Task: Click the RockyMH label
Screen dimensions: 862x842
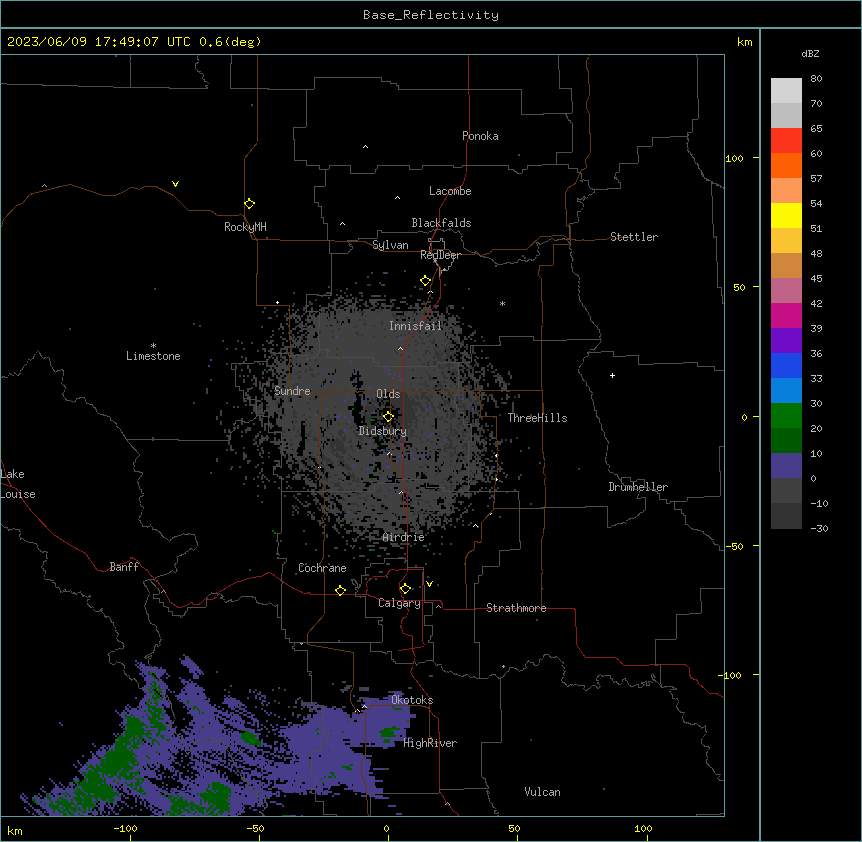Action: point(245,227)
